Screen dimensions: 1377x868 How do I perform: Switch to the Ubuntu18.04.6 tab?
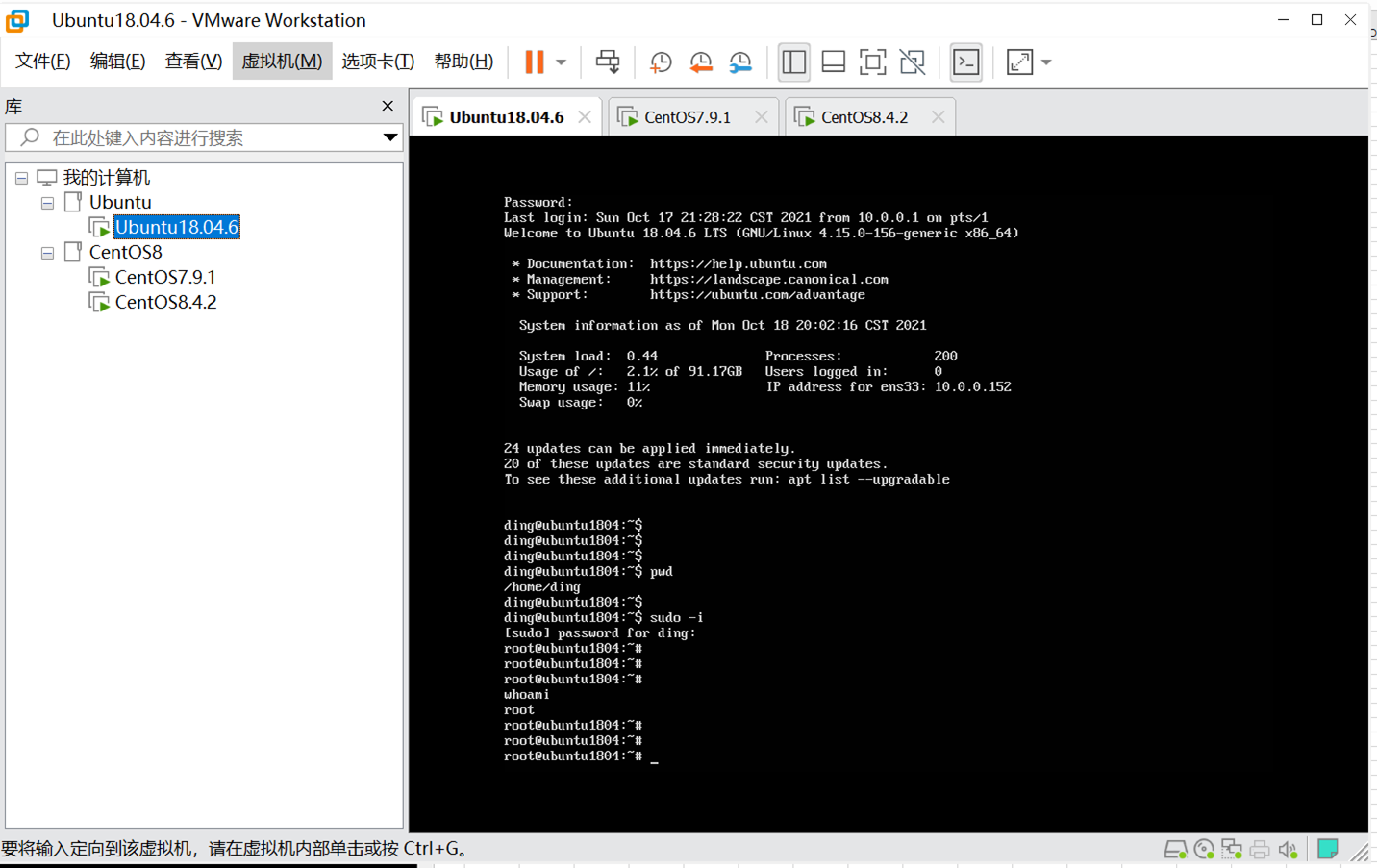(507, 117)
